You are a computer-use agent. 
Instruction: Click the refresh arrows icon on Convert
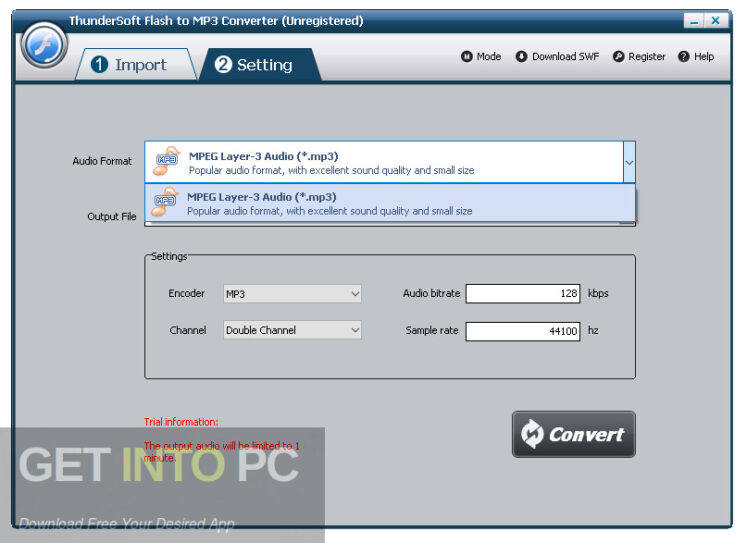tap(532, 433)
